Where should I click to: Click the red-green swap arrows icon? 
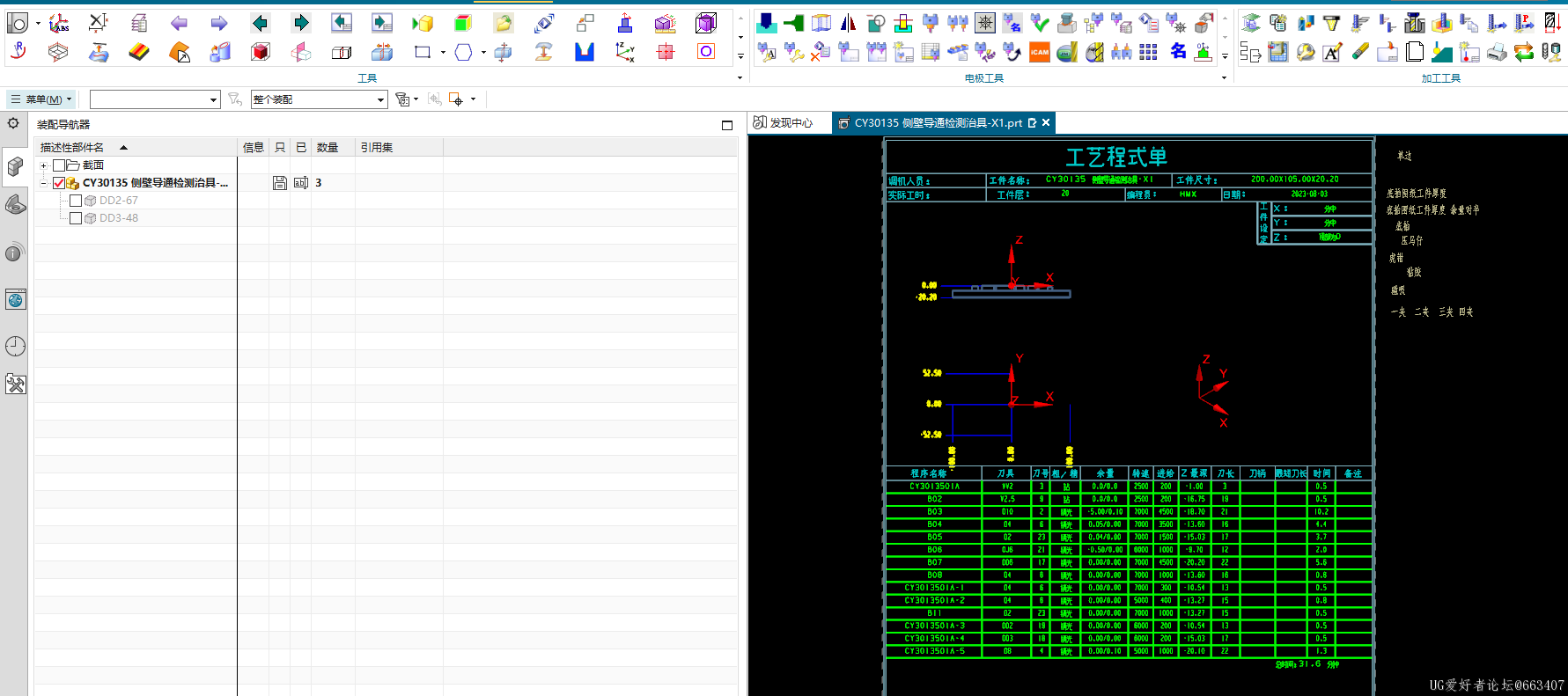1524,53
